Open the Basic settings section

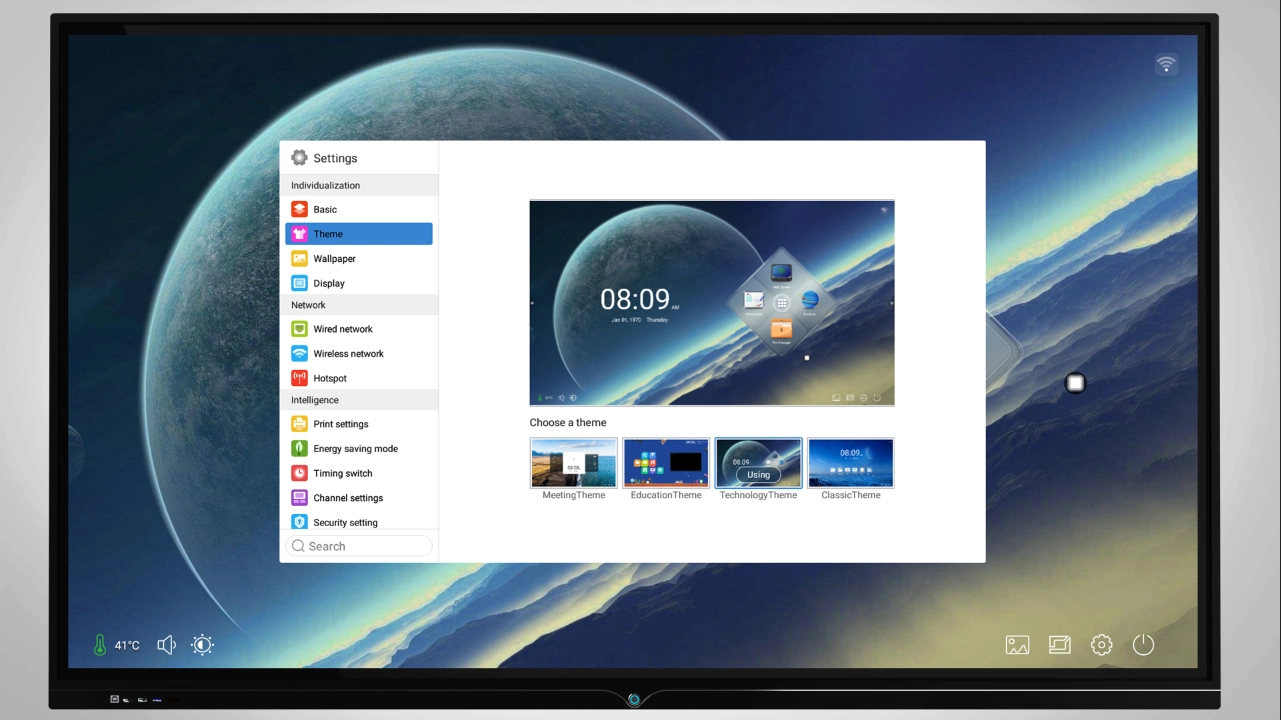tap(358, 209)
